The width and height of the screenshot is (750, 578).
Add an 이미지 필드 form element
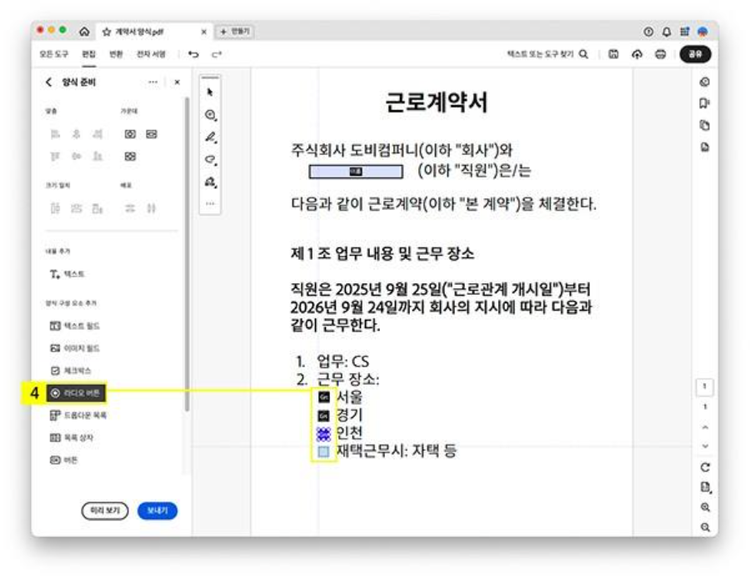pos(75,348)
